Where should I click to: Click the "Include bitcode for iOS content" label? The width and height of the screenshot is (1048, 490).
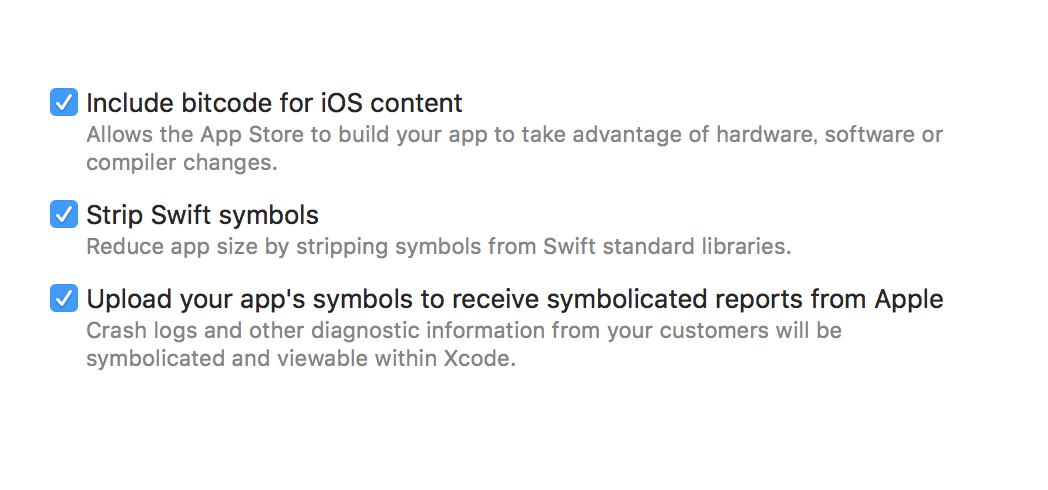(274, 102)
